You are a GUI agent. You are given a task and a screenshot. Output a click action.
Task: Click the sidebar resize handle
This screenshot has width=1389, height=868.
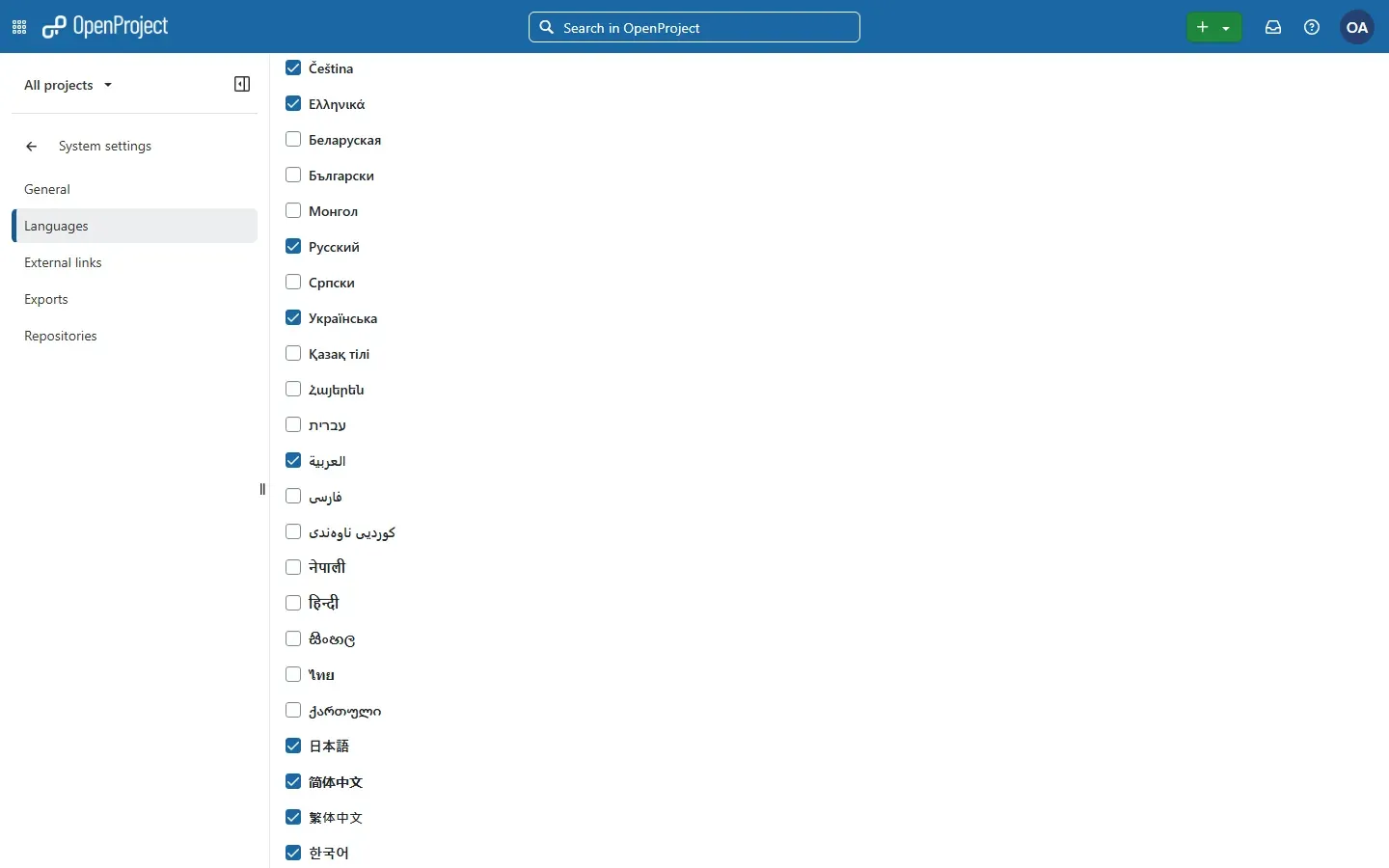coord(262,490)
